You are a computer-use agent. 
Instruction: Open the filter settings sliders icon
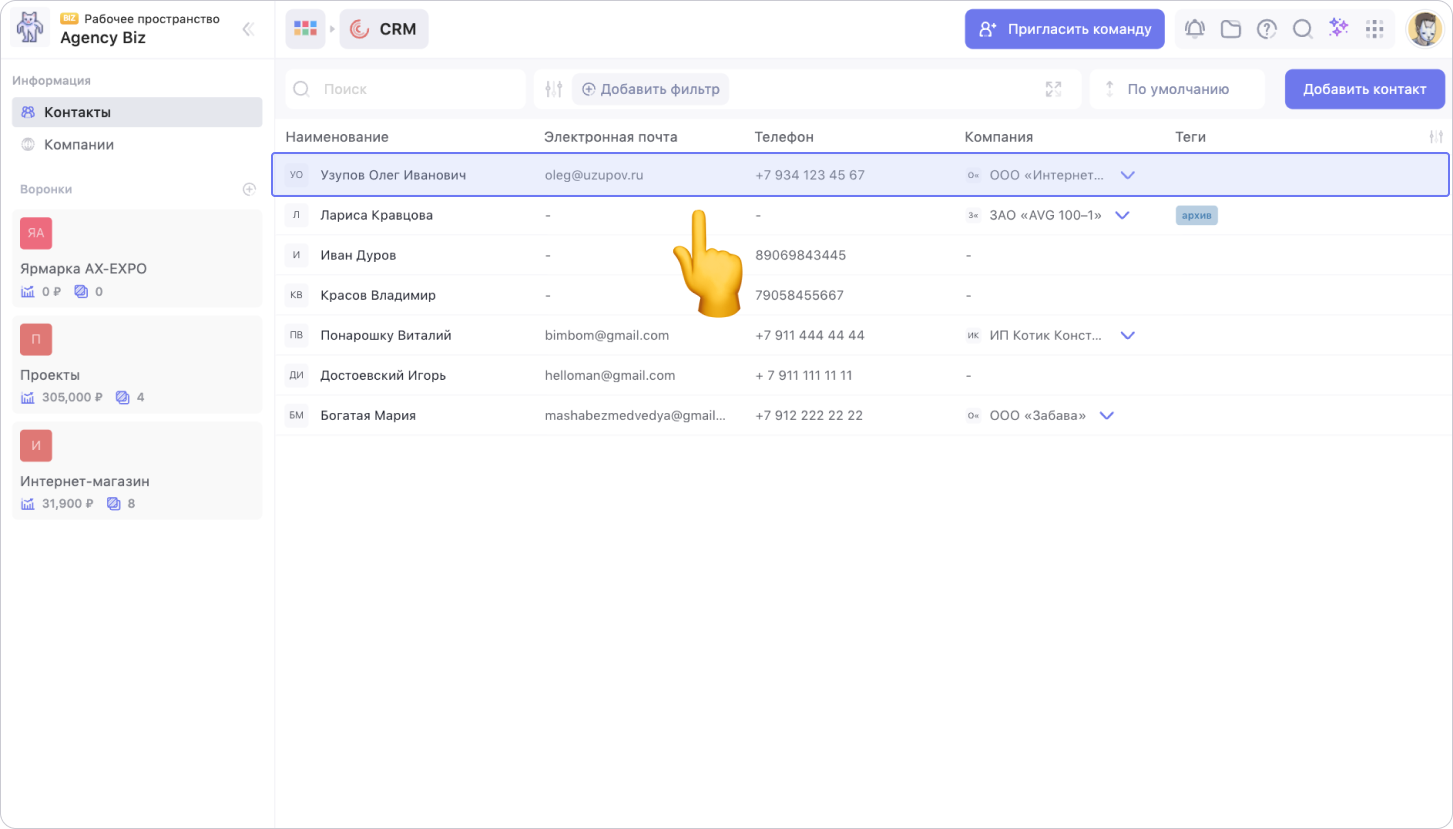coord(554,89)
